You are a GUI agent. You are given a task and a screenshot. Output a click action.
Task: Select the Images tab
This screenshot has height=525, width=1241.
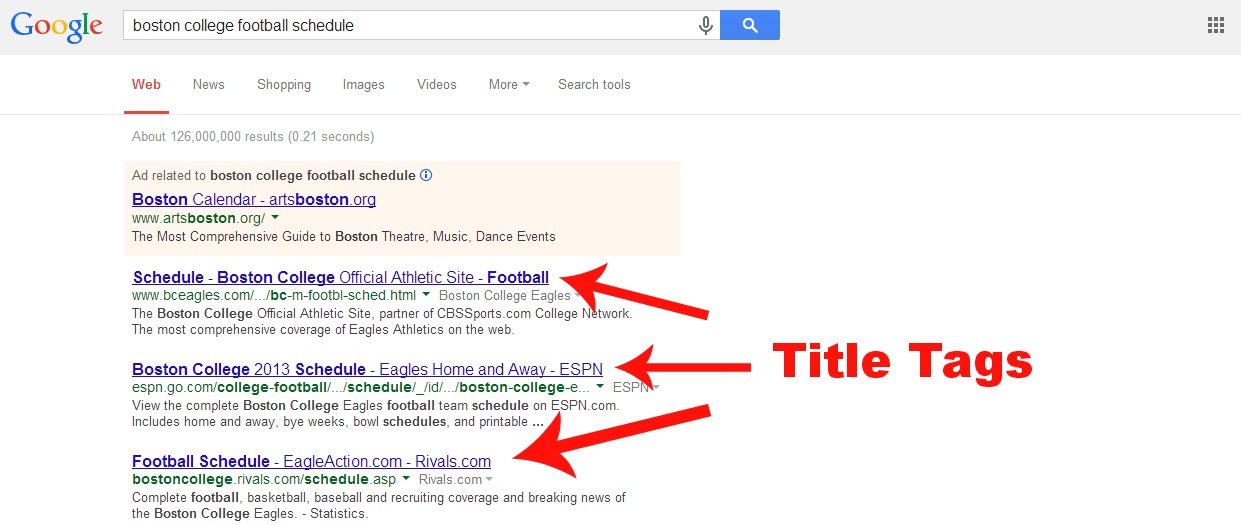363,85
